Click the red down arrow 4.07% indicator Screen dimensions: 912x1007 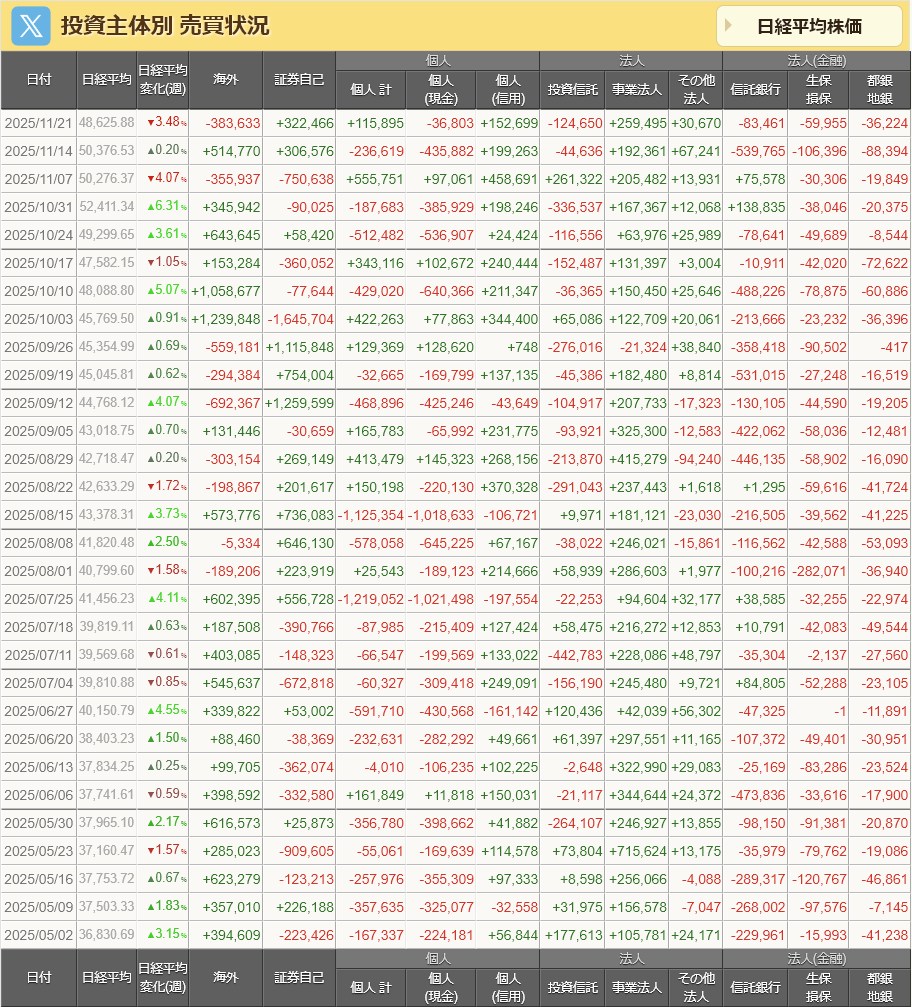click(x=162, y=178)
